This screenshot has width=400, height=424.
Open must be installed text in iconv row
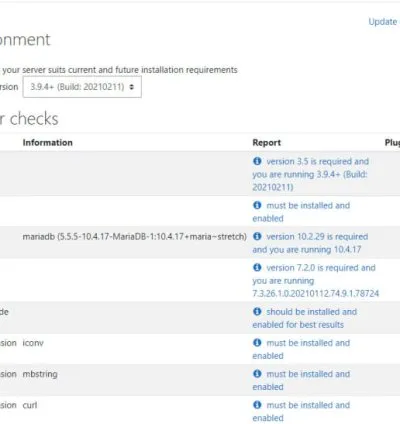tap(301, 349)
